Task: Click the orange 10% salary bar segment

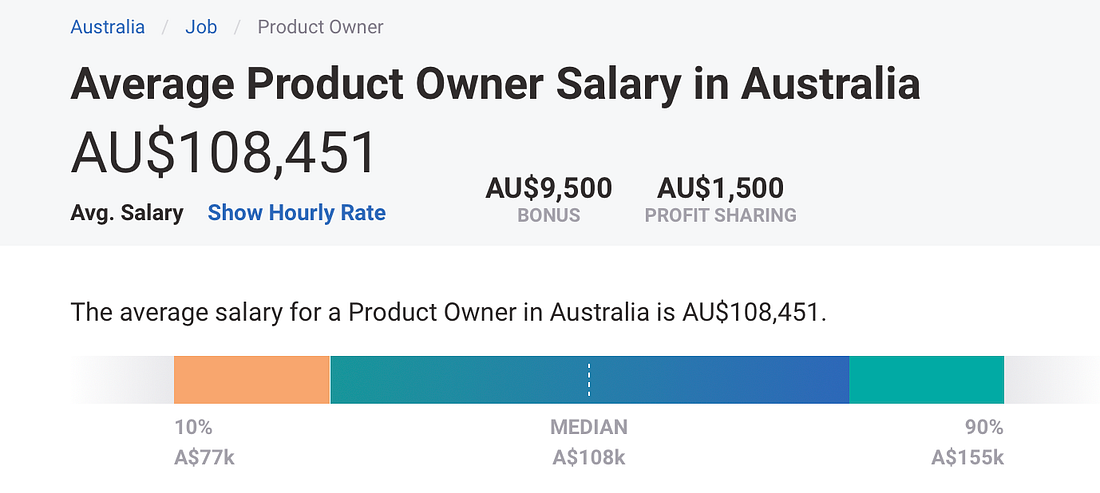Action: coord(252,379)
